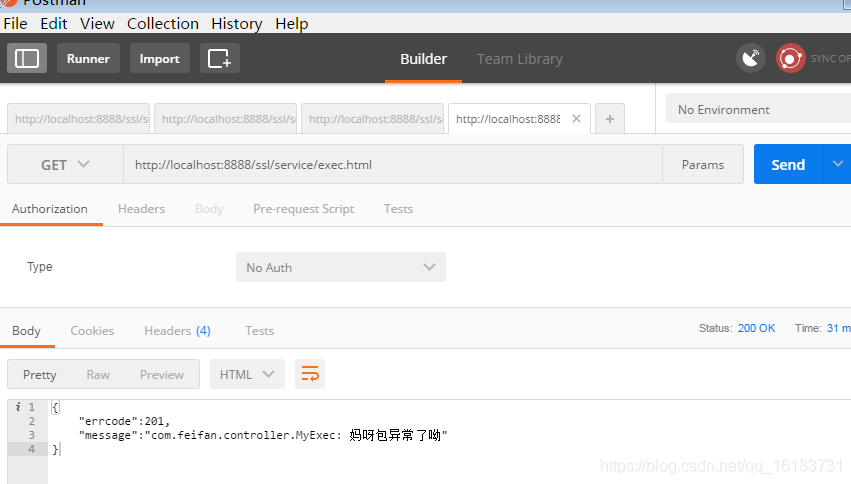Click the info marker on line 1
The image size is (851, 484).
click(x=18, y=406)
